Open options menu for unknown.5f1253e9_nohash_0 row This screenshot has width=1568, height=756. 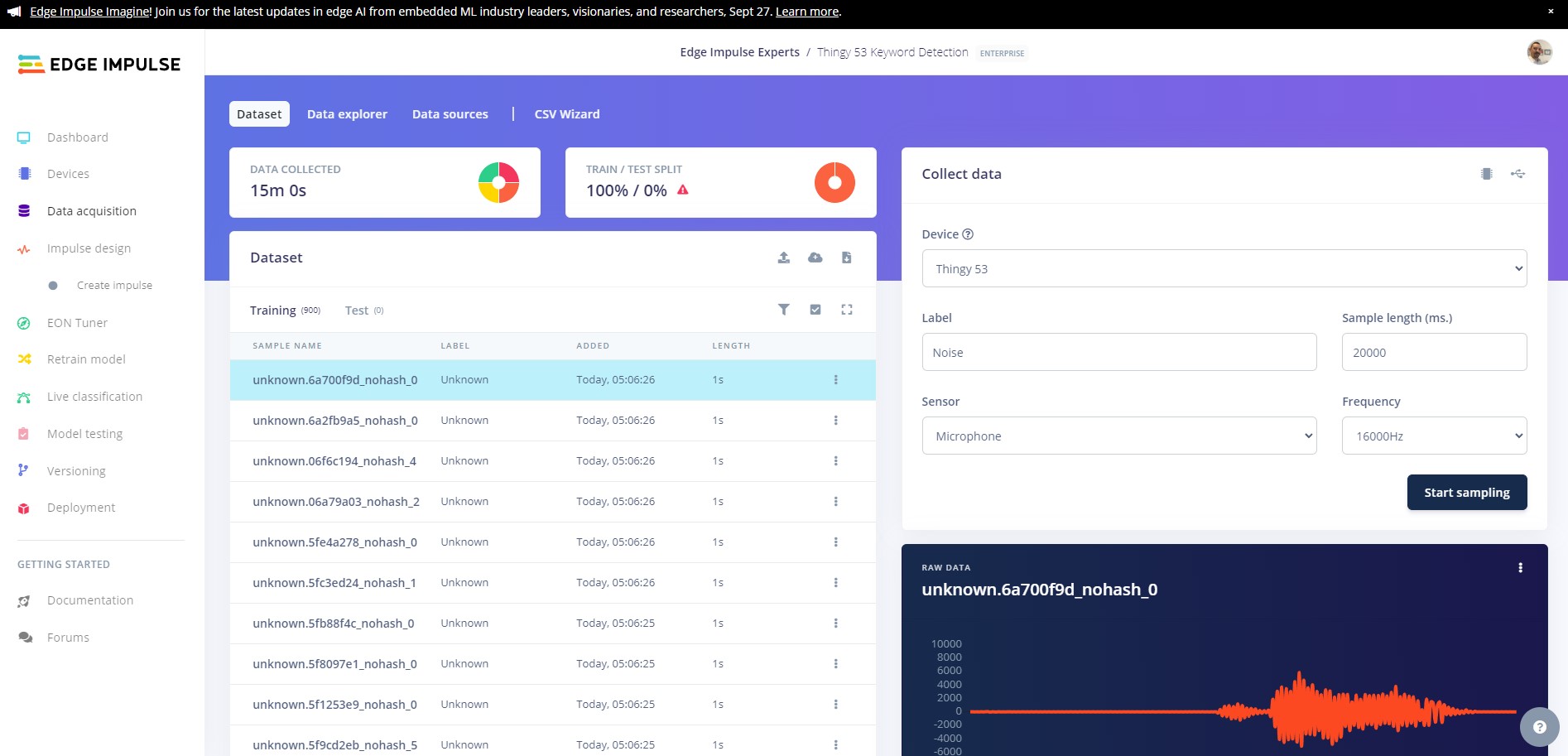pos(835,705)
